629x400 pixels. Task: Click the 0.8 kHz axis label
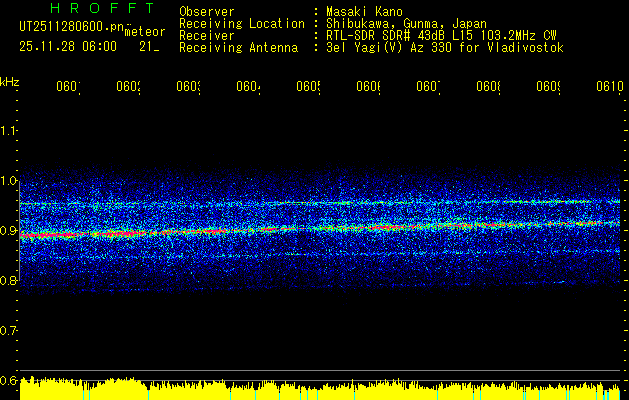pos(8,281)
